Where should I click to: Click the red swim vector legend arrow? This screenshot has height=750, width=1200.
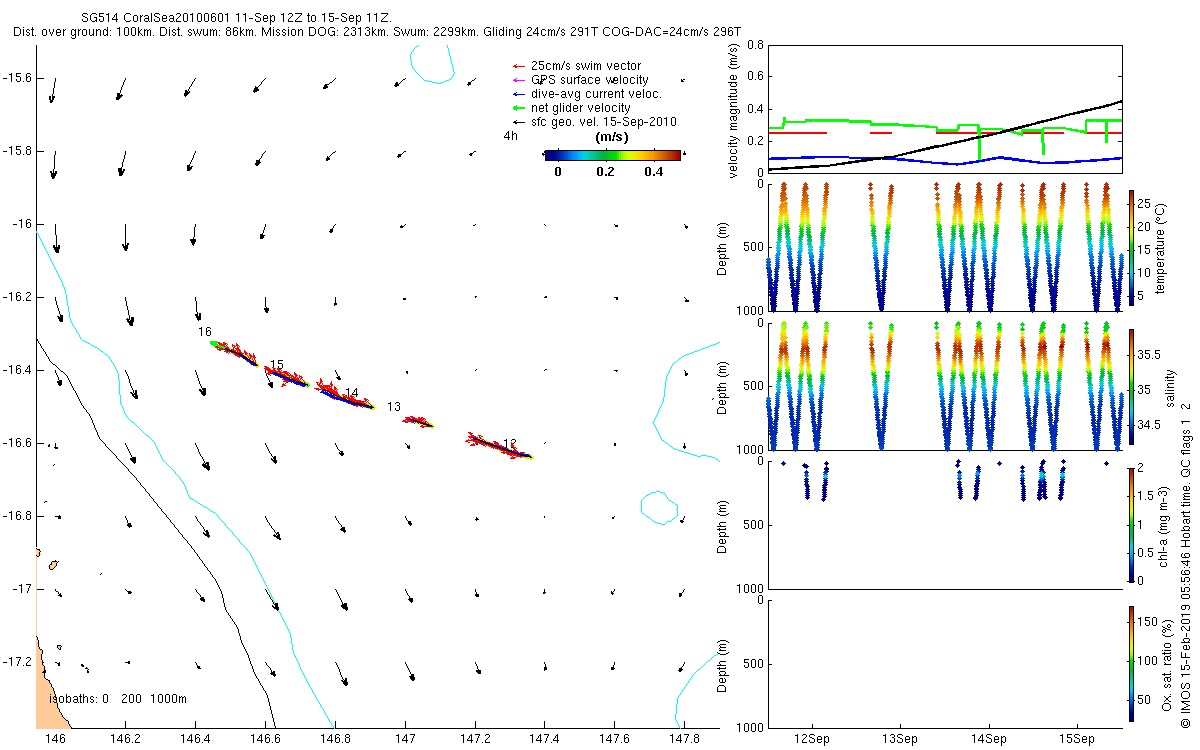tap(518, 66)
